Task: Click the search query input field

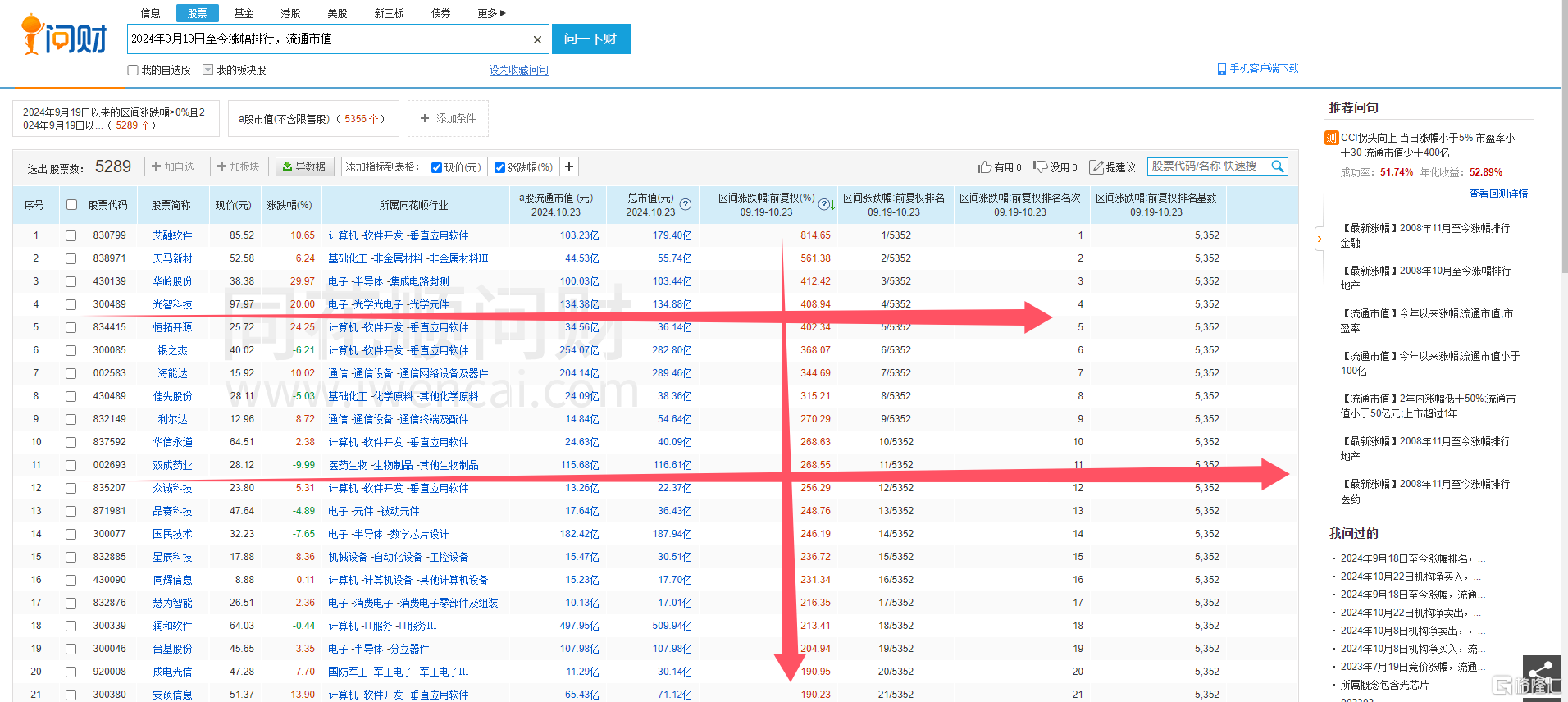Action: tap(329, 39)
